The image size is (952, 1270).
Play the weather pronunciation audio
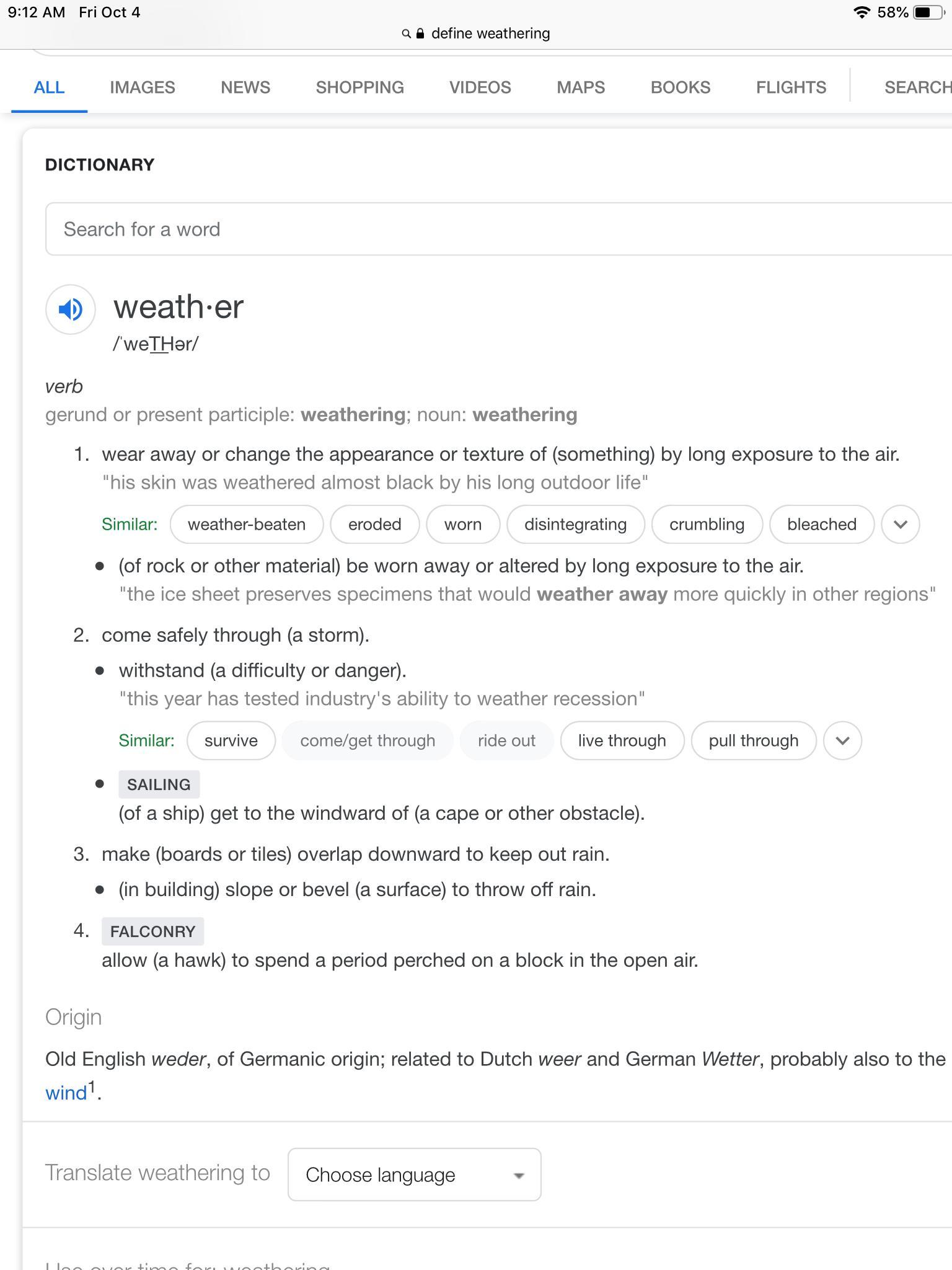[x=70, y=309]
